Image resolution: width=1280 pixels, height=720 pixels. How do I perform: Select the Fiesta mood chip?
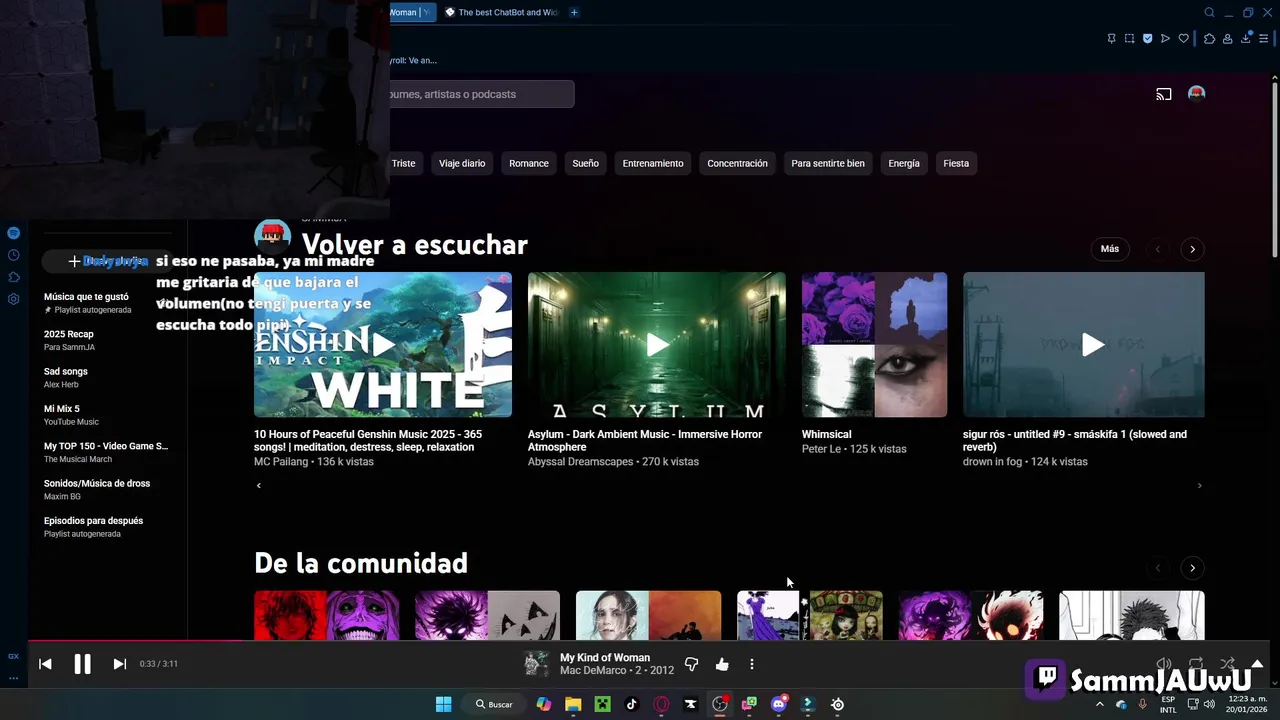coord(956,163)
